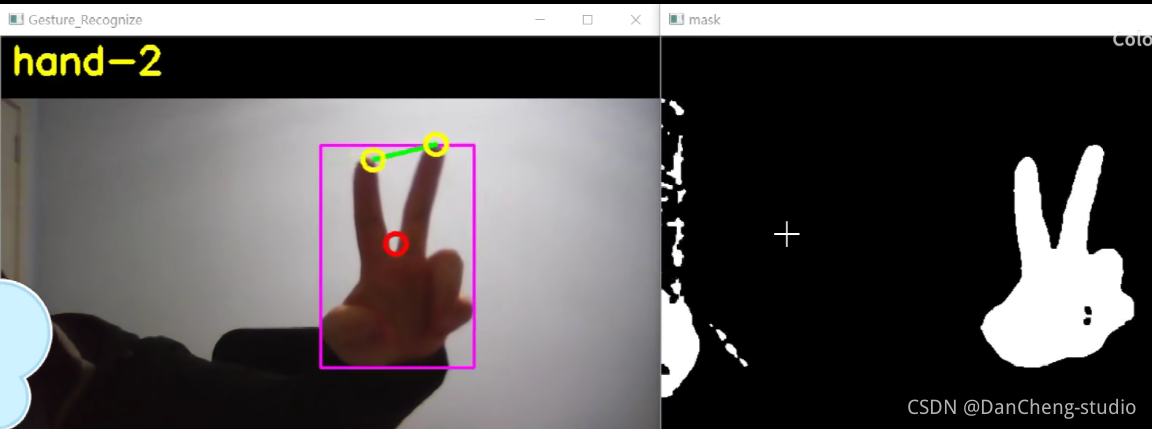Image resolution: width=1152 pixels, height=429 pixels.
Task: Click the yellow hand-2 label
Action: tap(87, 62)
